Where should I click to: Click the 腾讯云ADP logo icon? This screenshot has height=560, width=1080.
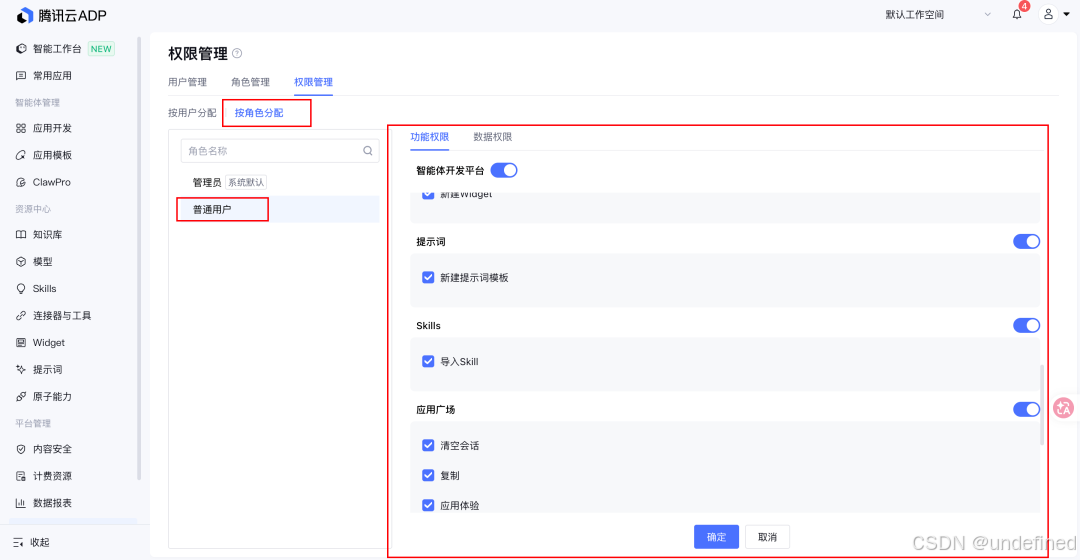click(25, 15)
